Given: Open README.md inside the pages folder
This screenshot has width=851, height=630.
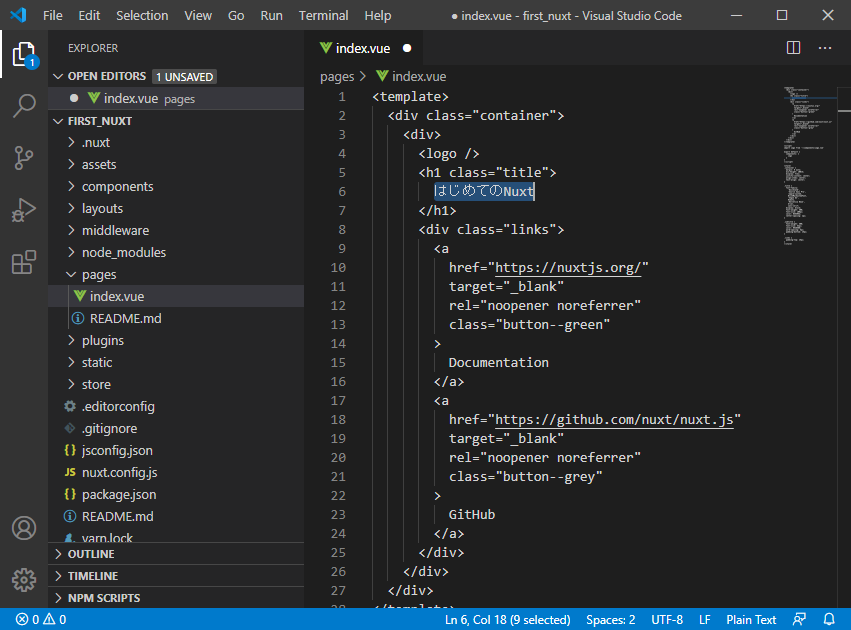Looking at the screenshot, I should pyautogui.click(x=177, y=319).
